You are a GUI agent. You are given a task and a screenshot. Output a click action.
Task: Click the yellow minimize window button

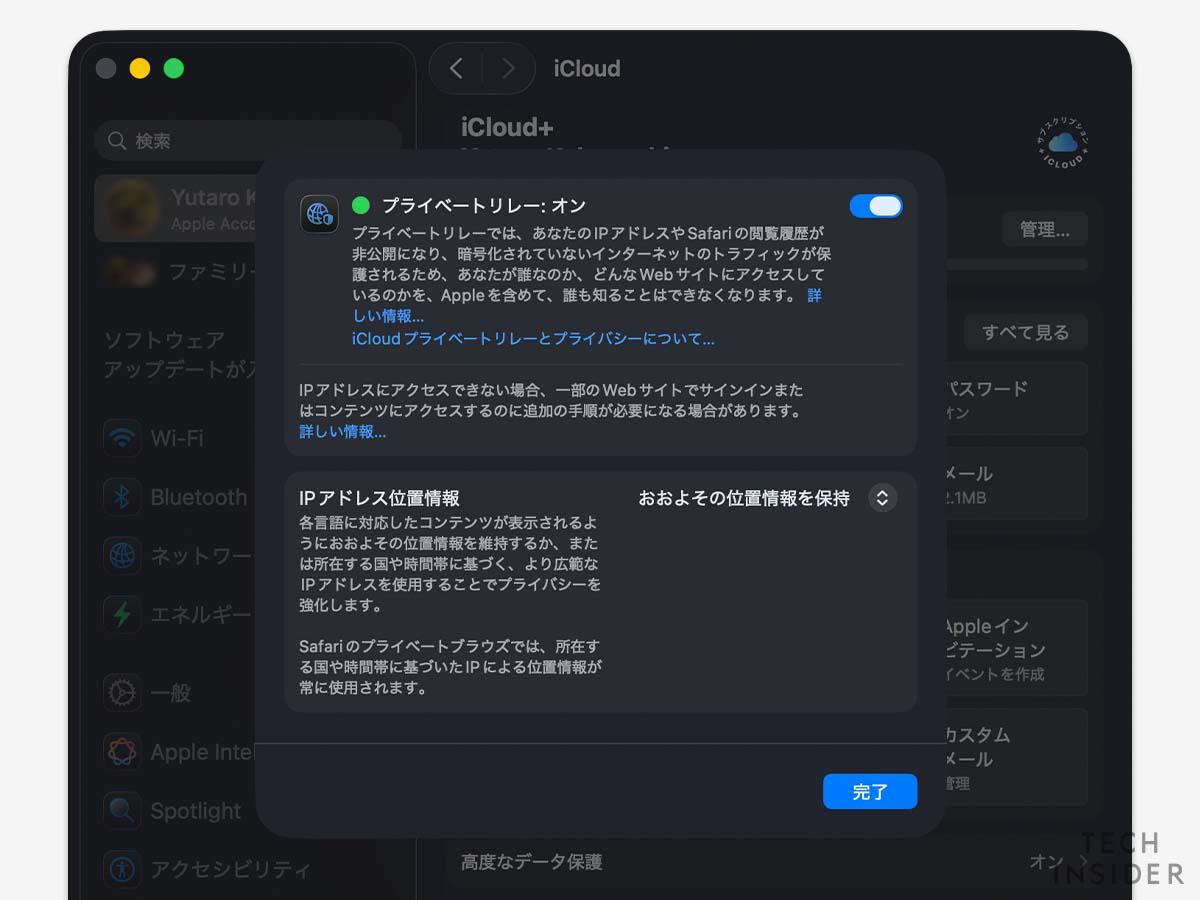pyautogui.click(x=140, y=68)
